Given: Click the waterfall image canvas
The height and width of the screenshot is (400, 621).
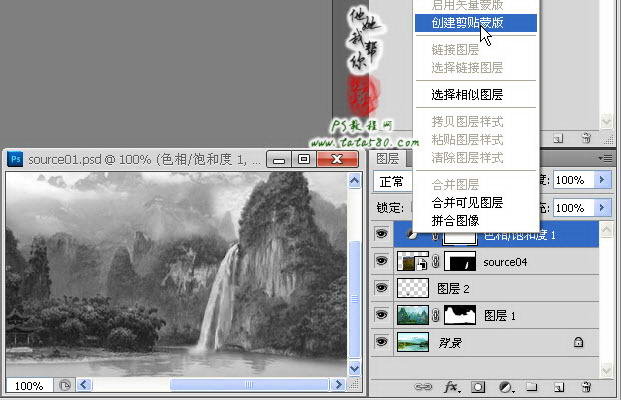Looking at the screenshot, I should [x=176, y=274].
